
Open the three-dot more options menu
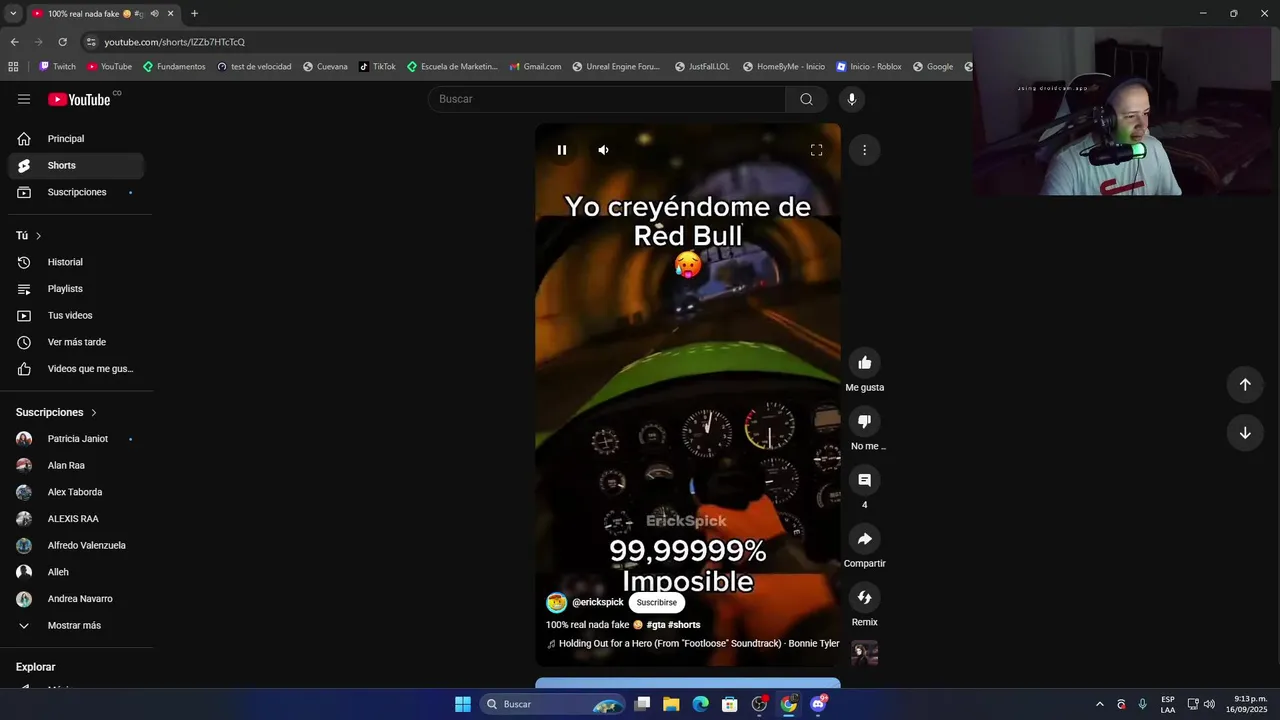(x=864, y=150)
